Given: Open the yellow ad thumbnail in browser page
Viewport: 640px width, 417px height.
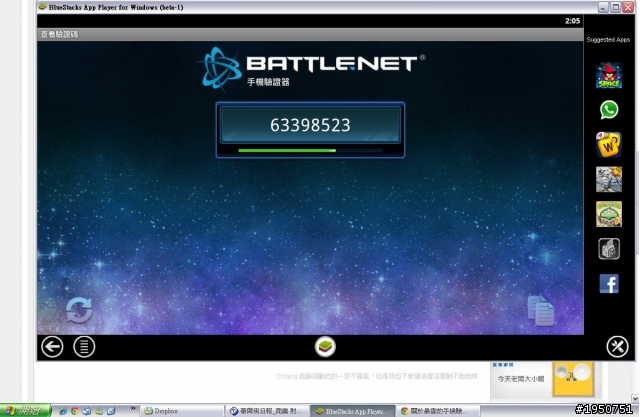Looking at the screenshot, I should point(573,379).
